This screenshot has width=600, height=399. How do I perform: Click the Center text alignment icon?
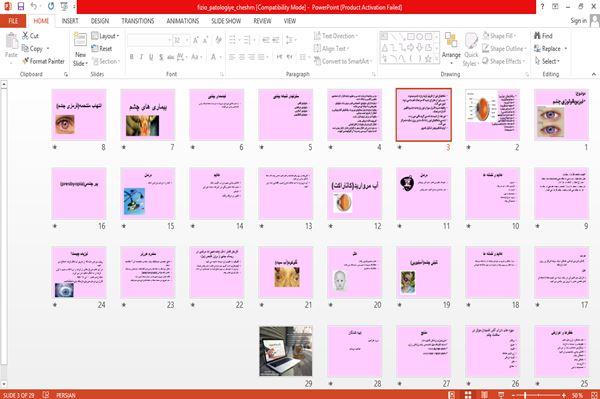[x=242, y=57]
